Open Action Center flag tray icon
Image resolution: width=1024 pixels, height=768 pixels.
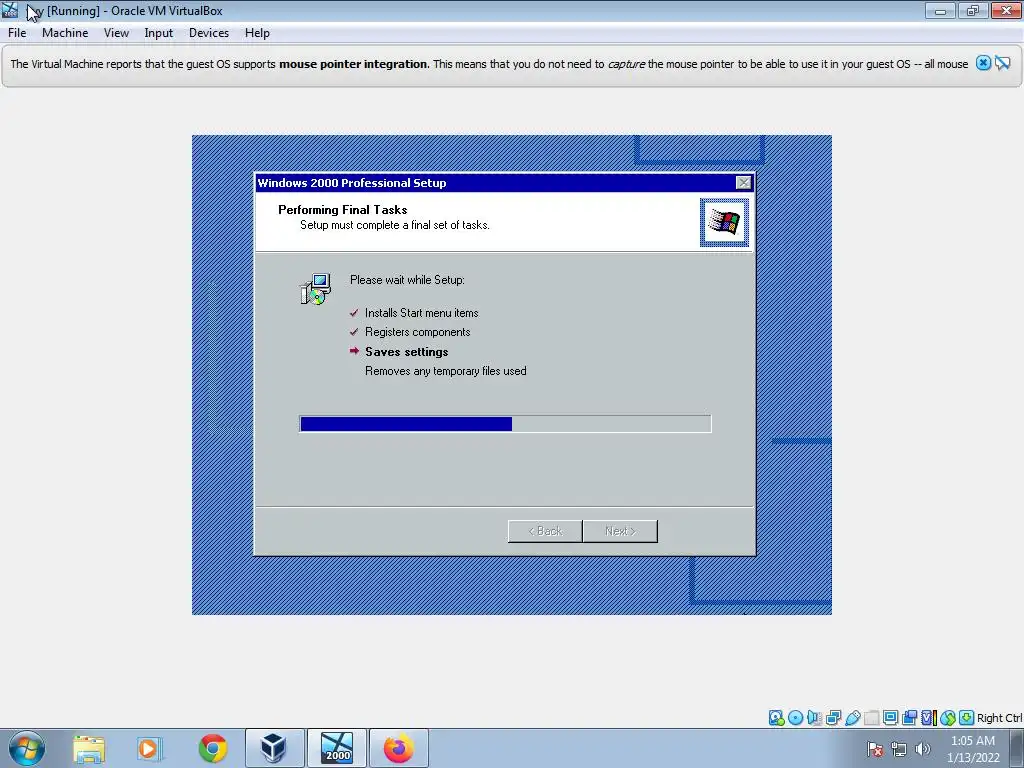click(x=875, y=749)
